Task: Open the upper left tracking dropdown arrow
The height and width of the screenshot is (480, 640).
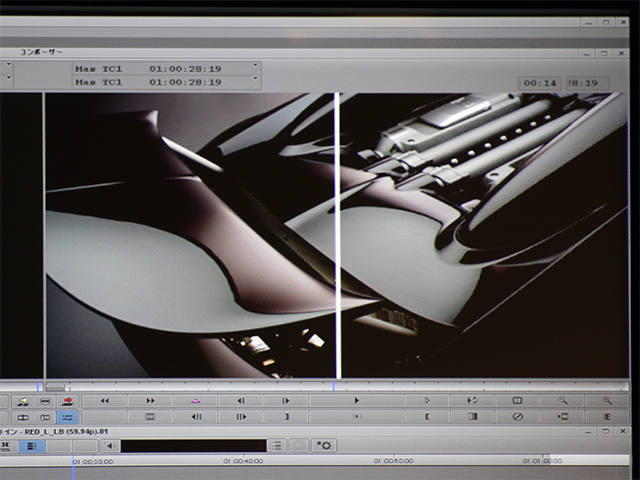Action: pos(9,64)
